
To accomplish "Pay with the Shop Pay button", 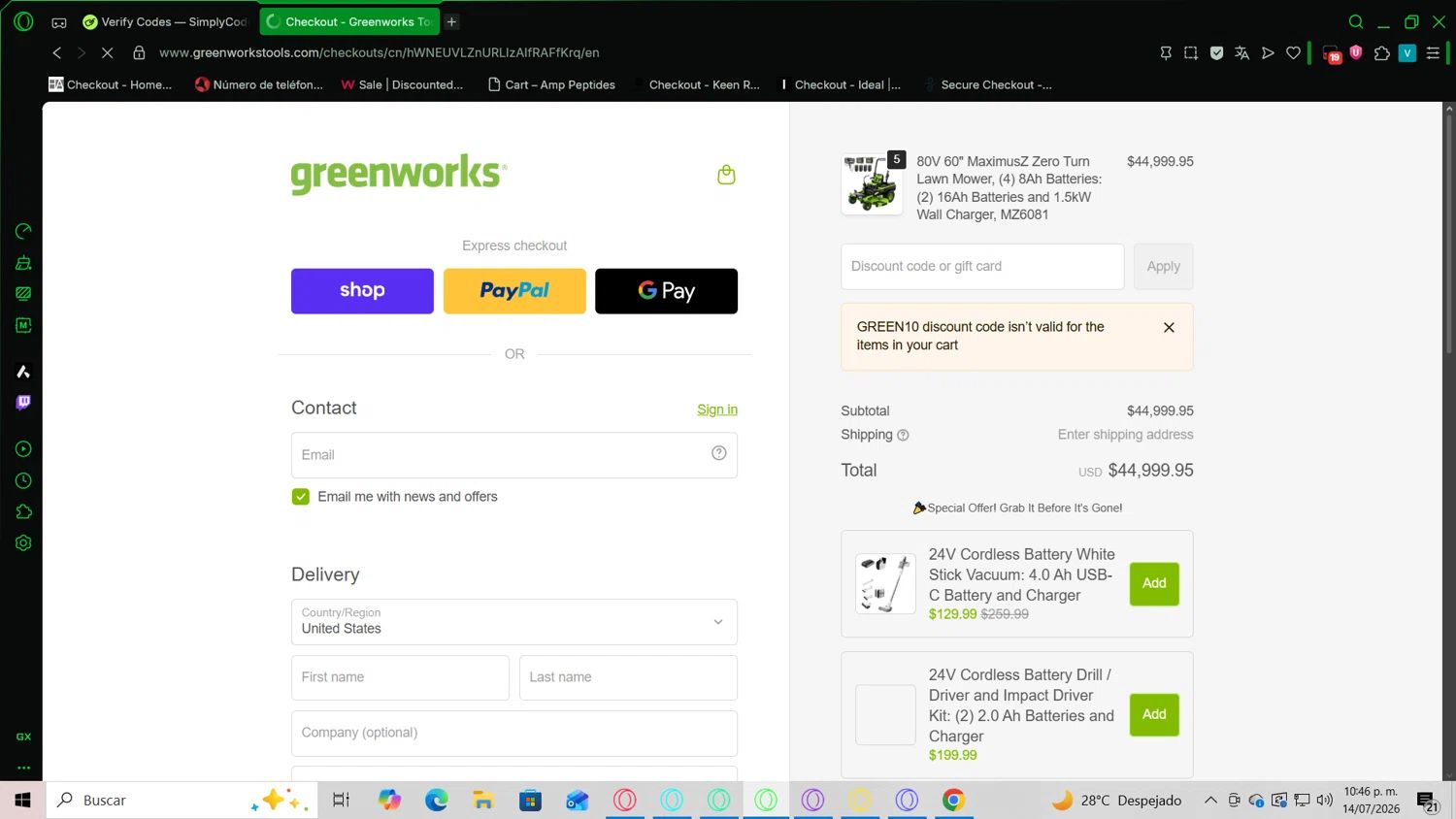I will [x=362, y=291].
